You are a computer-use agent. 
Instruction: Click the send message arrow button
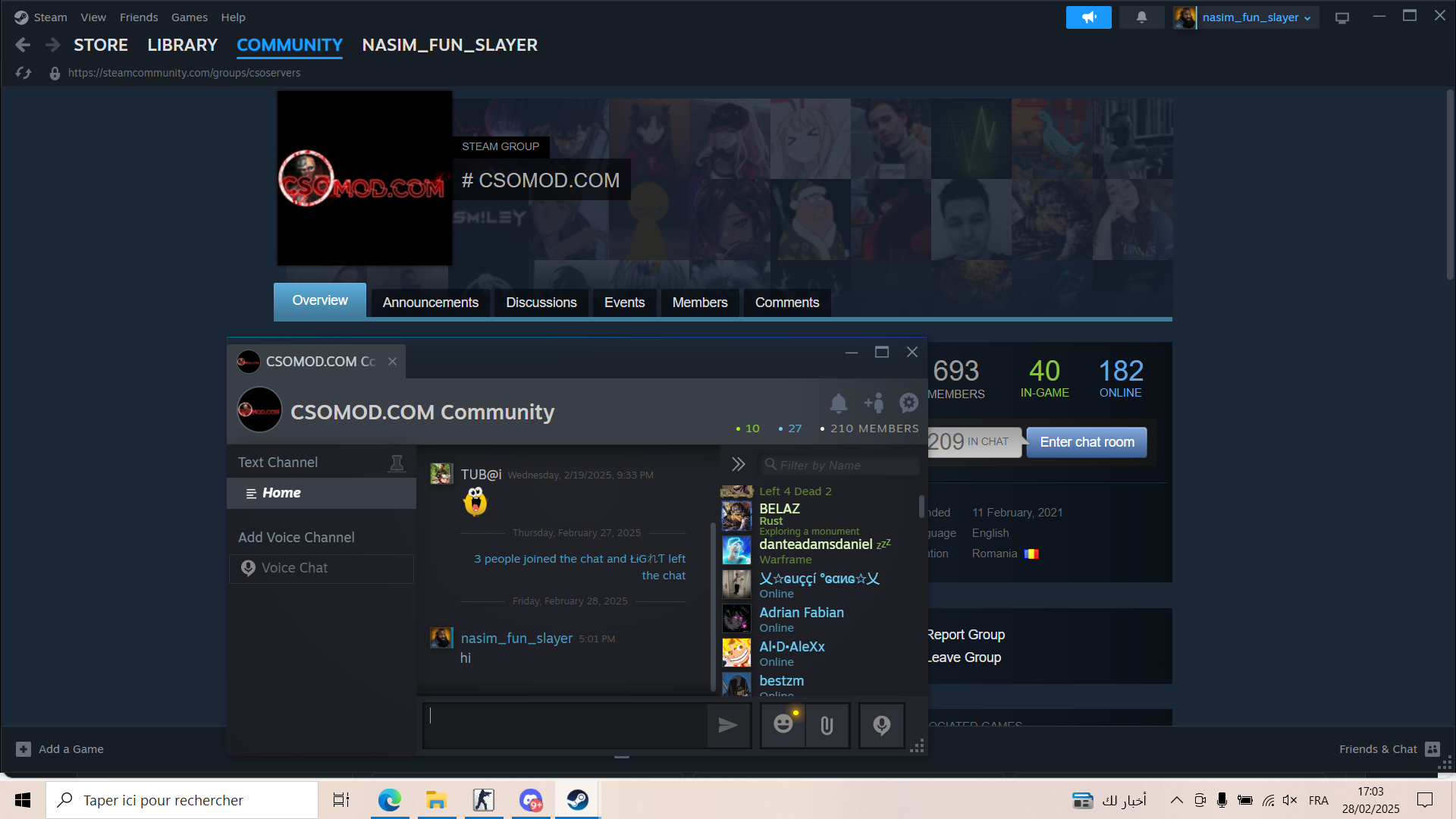728,726
